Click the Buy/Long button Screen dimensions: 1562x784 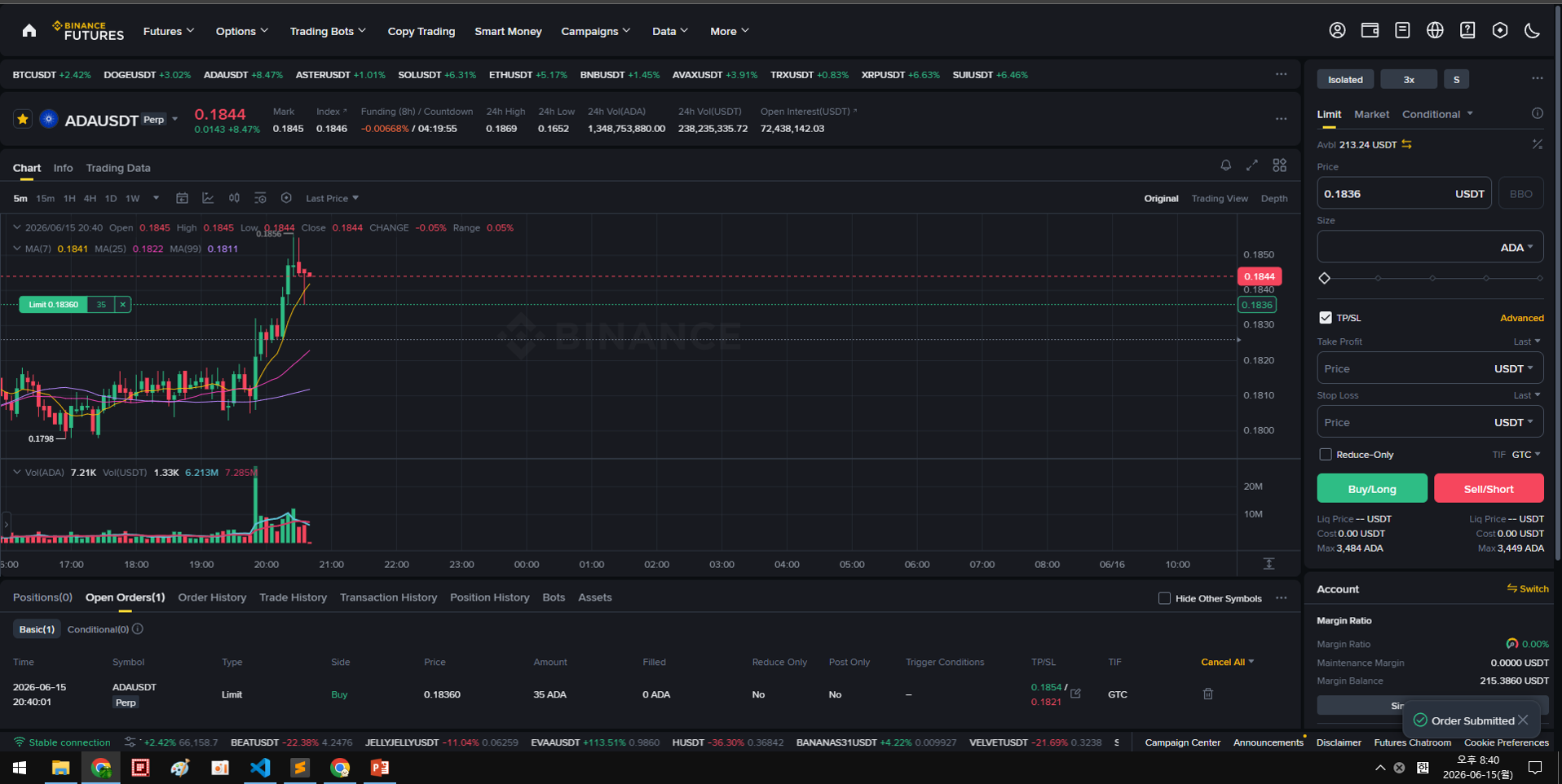[1372, 488]
